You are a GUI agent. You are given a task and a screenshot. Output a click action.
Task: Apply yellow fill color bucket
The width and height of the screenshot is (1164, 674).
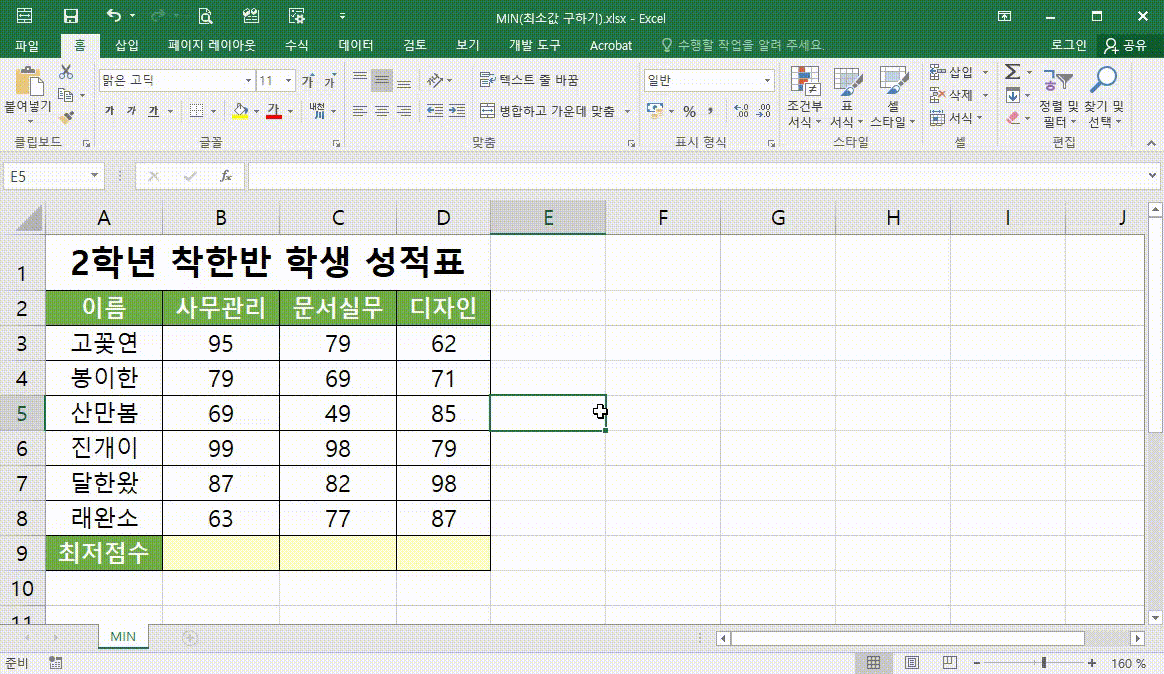(x=240, y=111)
